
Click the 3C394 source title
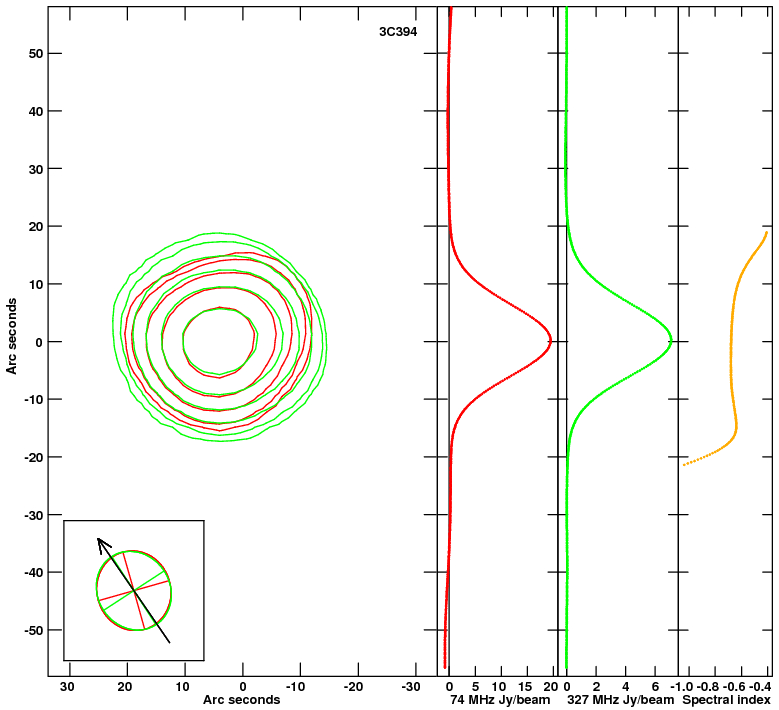click(397, 32)
